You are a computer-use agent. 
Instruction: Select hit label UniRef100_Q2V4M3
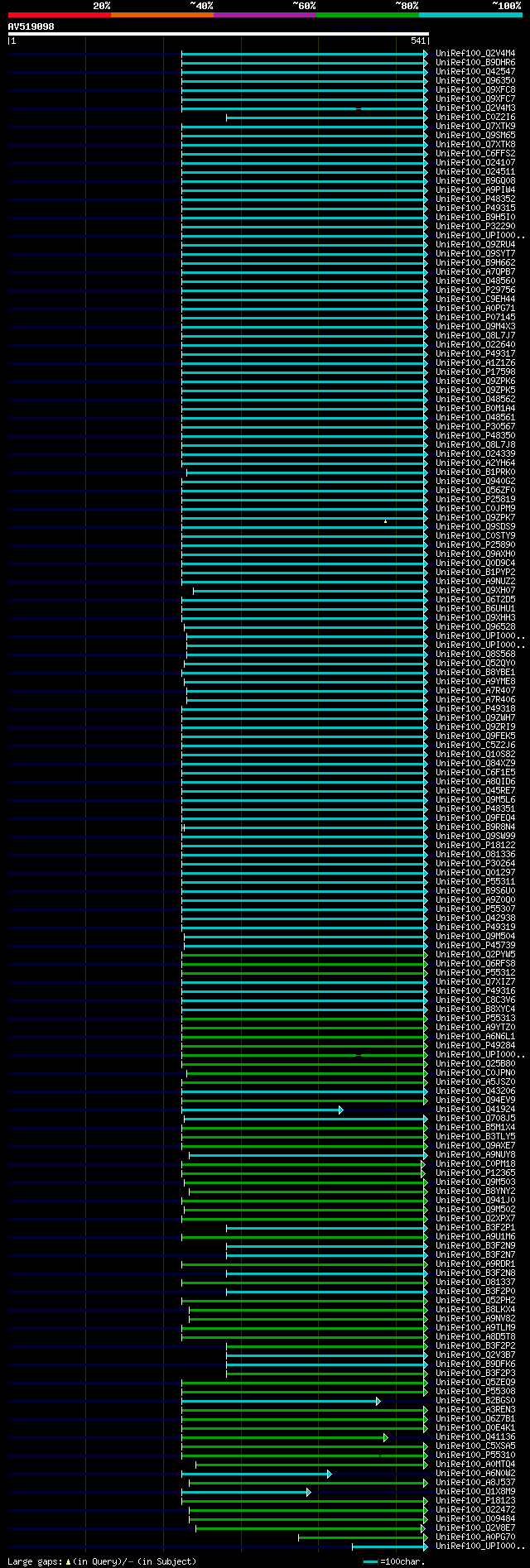point(475,108)
